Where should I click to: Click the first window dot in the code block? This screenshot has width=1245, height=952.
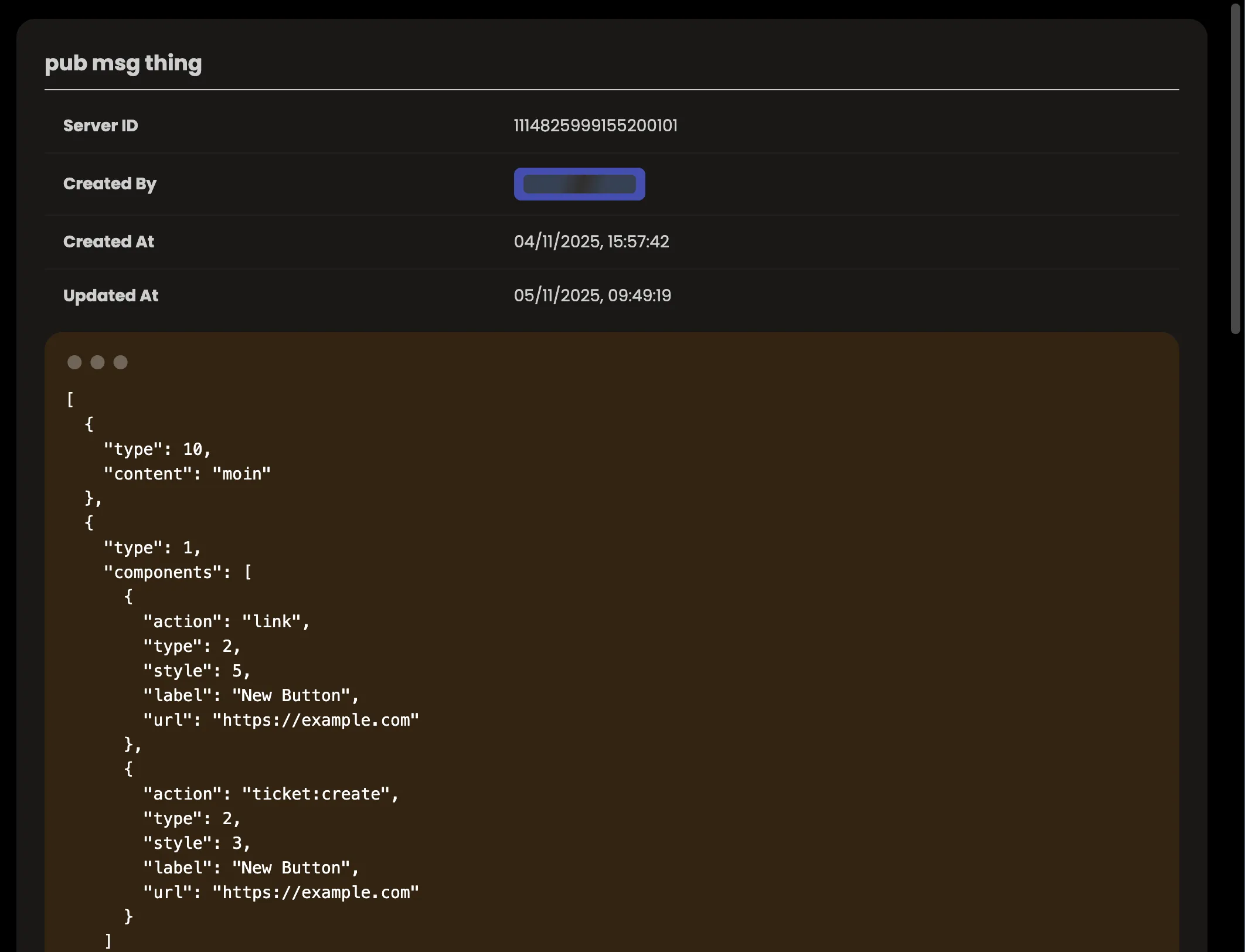(75, 362)
